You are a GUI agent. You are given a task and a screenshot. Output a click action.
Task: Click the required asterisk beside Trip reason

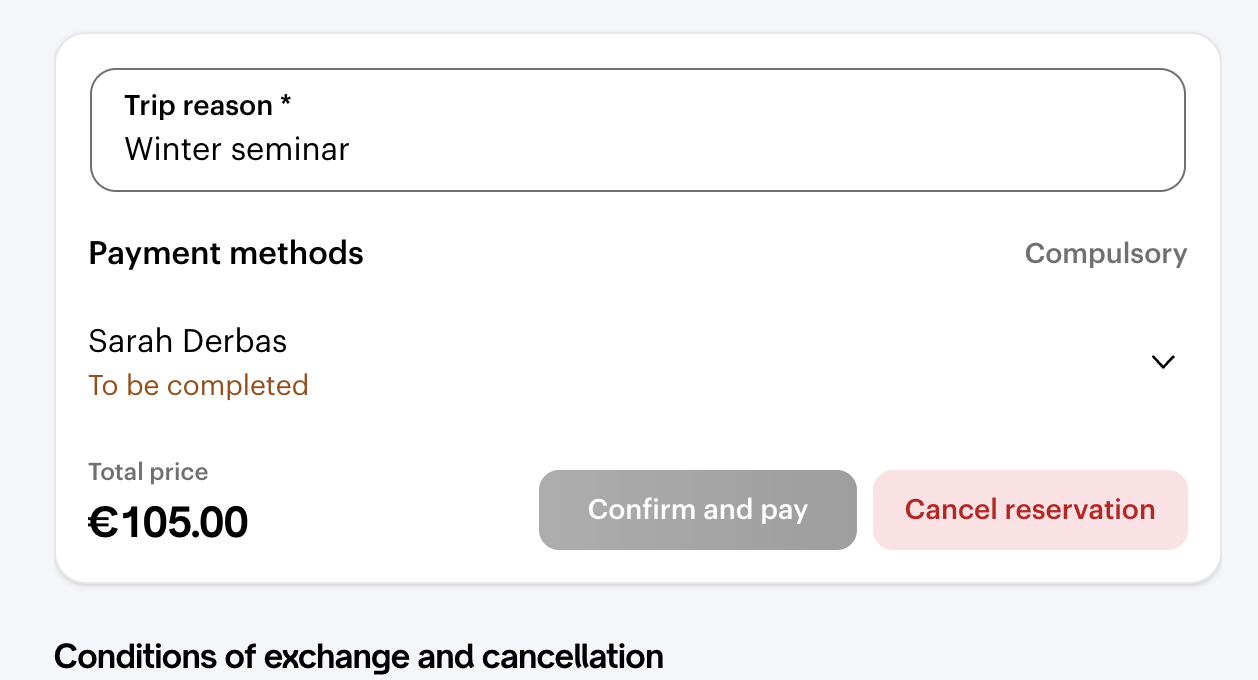(x=286, y=105)
